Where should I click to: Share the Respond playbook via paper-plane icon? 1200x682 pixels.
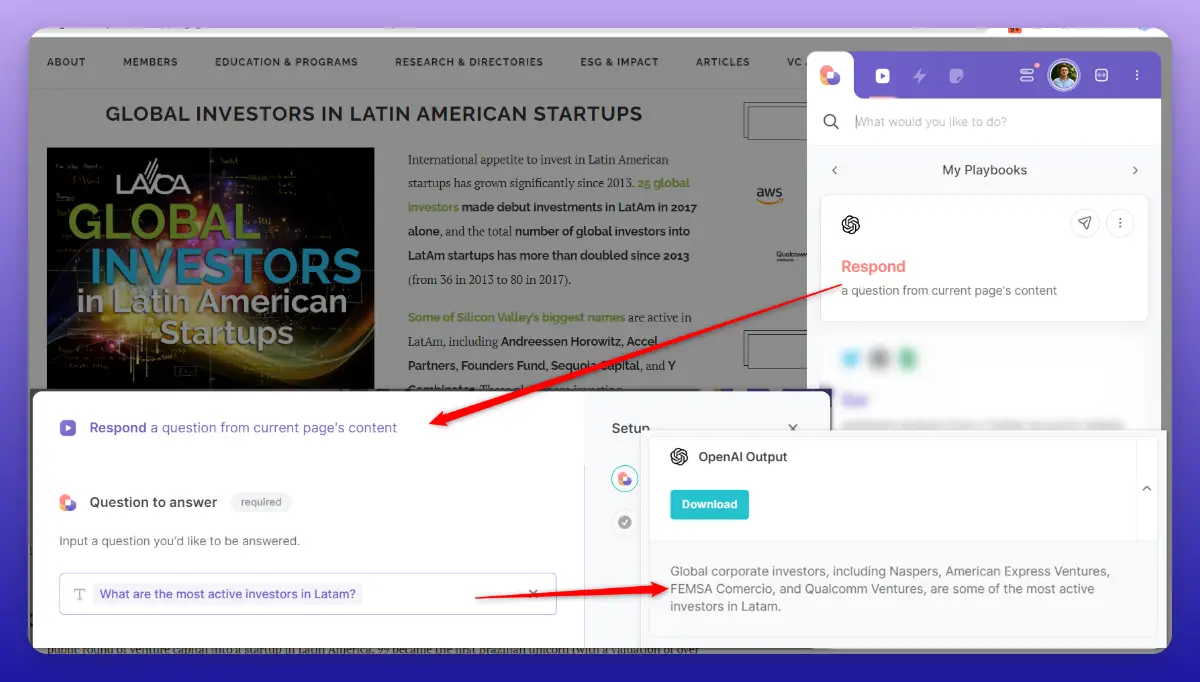click(x=1084, y=223)
